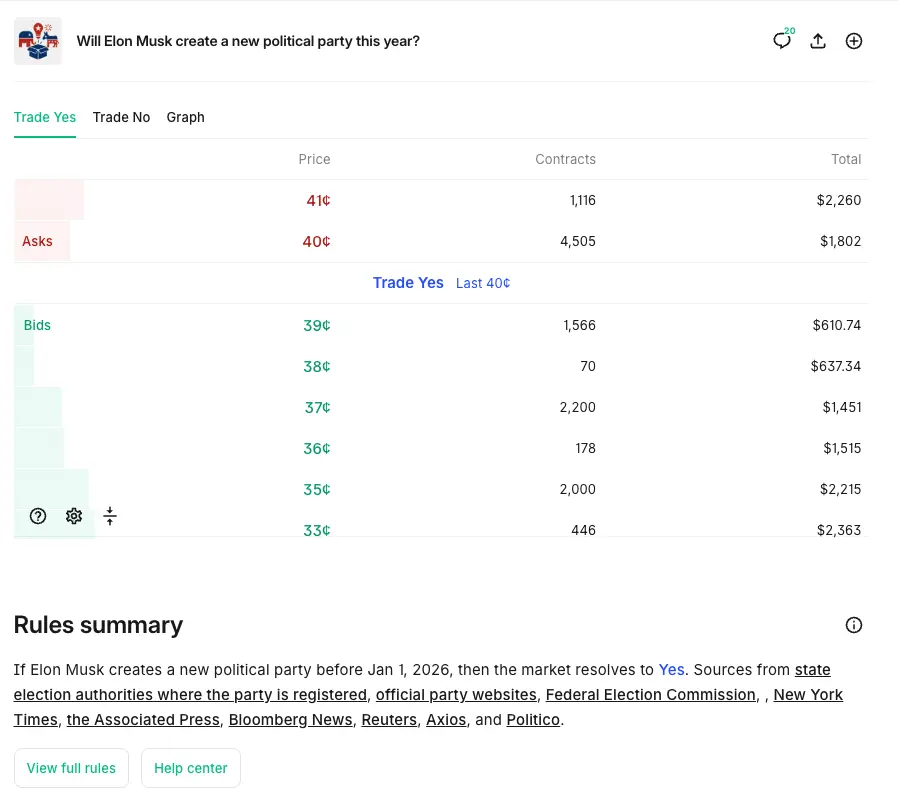This screenshot has width=898, height=790.
Task: Select the 39¢ bid row
Action: 440,325
